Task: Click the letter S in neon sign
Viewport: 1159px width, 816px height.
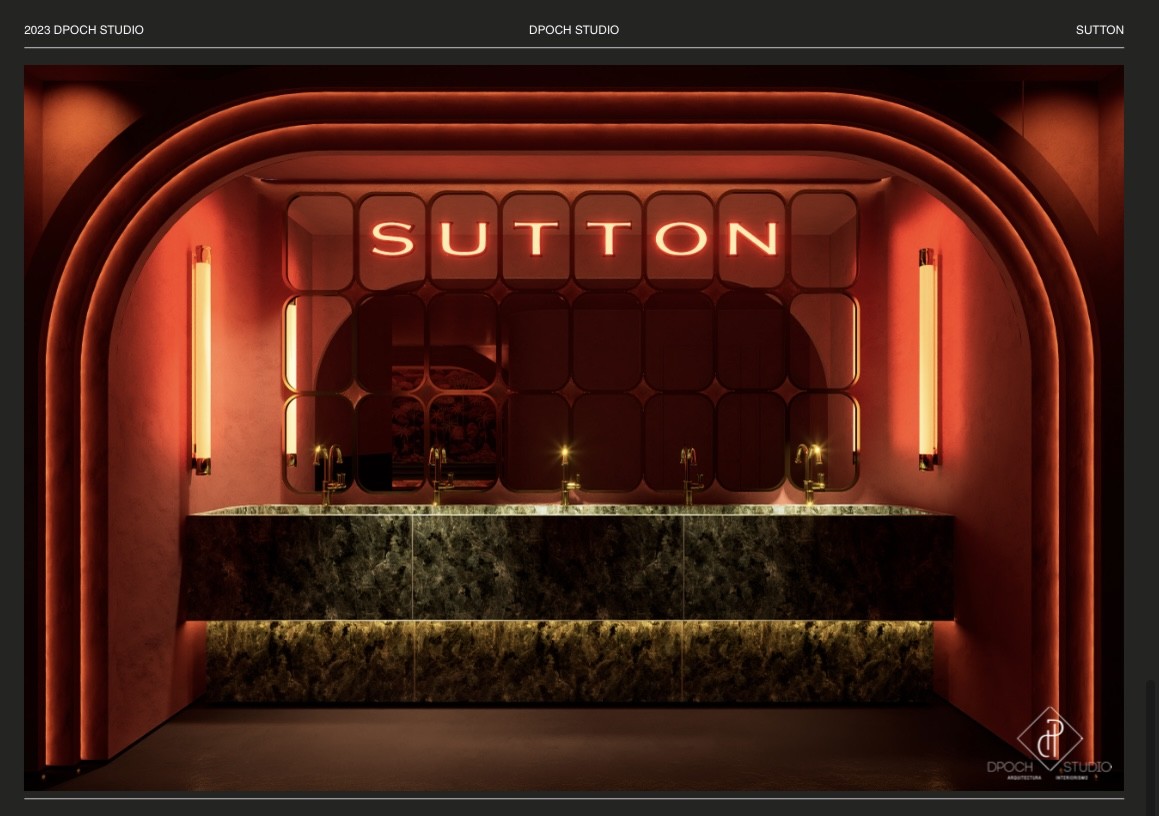Action: pos(392,239)
